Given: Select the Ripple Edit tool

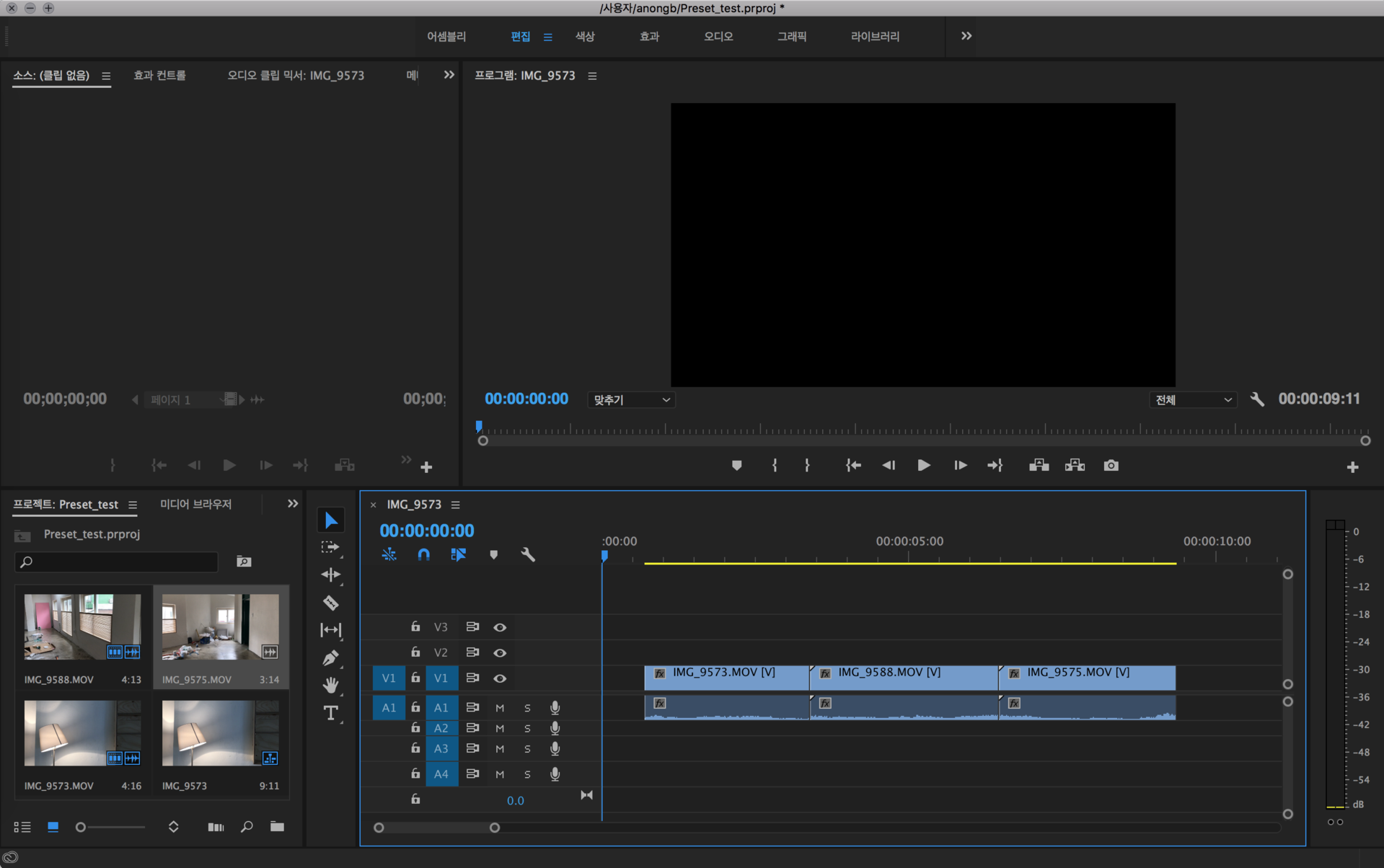Looking at the screenshot, I should coord(330,575).
